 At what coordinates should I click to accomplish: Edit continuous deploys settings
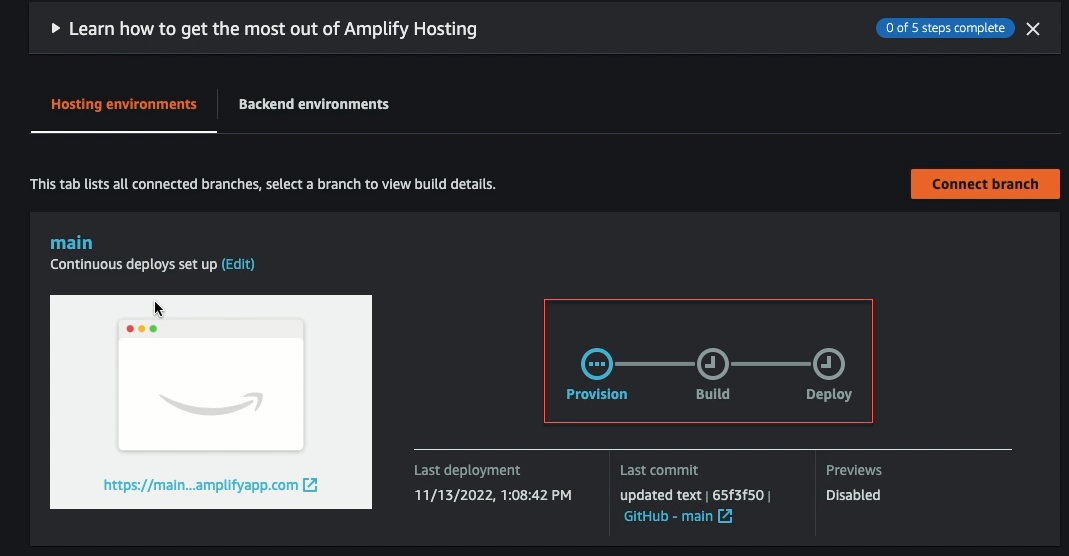coord(238,264)
